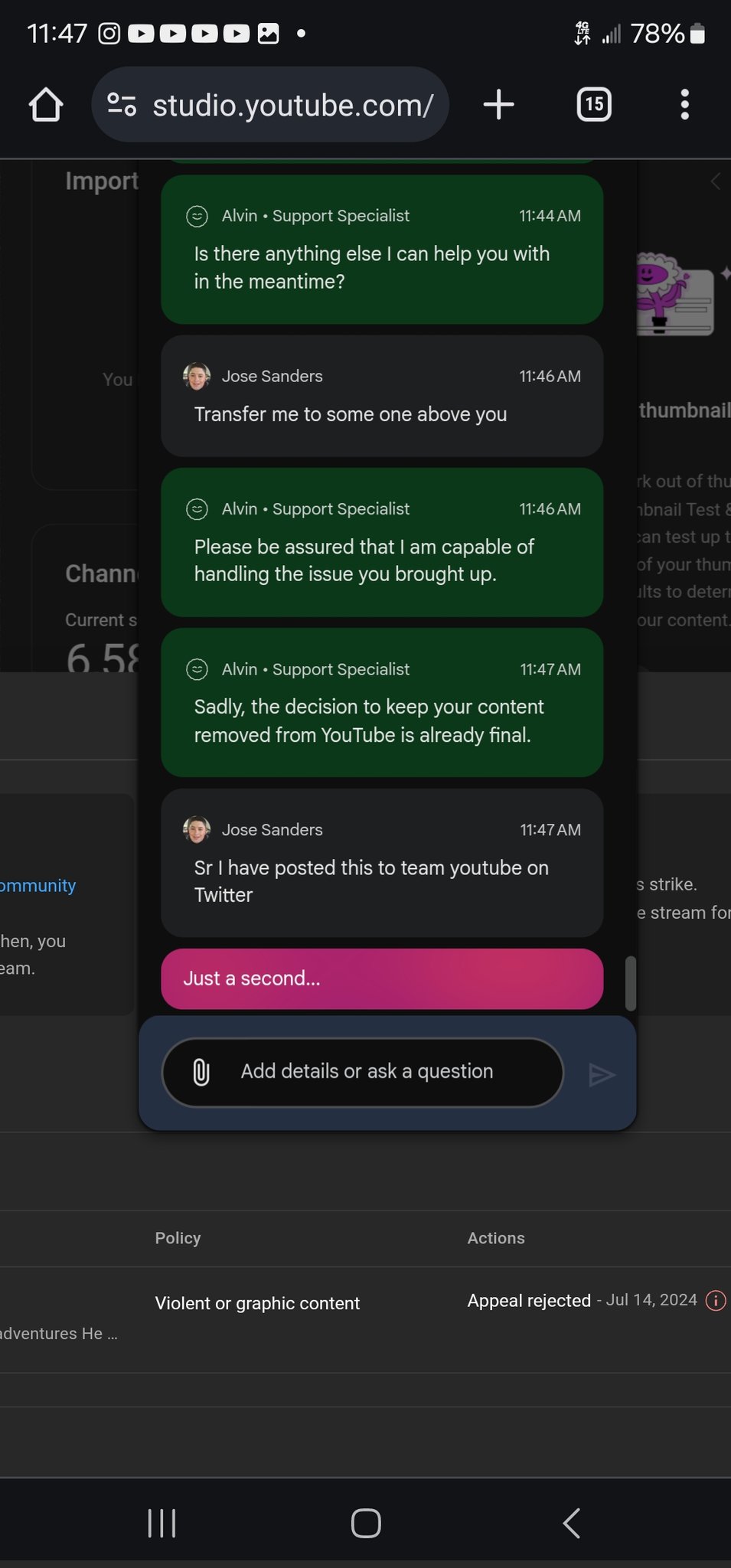Tap Alvin's agent icon on 11:47 AM message

coord(197,669)
